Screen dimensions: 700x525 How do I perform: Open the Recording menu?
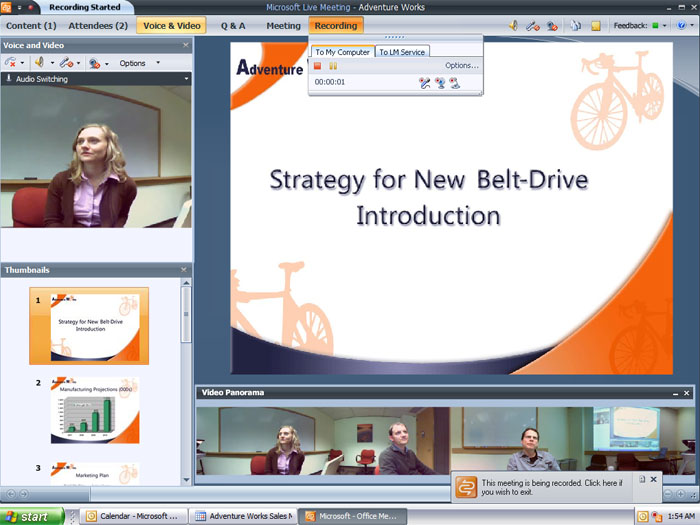[x=336, y=26]
